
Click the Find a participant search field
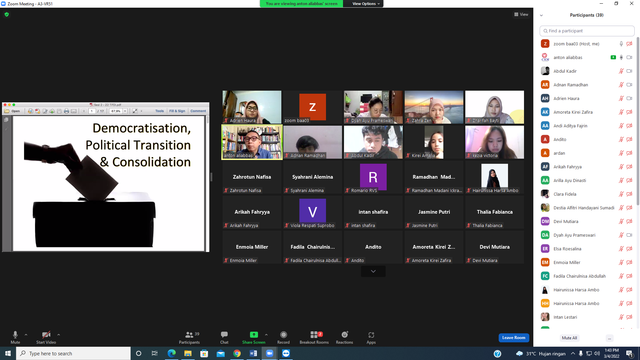pyautogui.click(x=587, y=31)
